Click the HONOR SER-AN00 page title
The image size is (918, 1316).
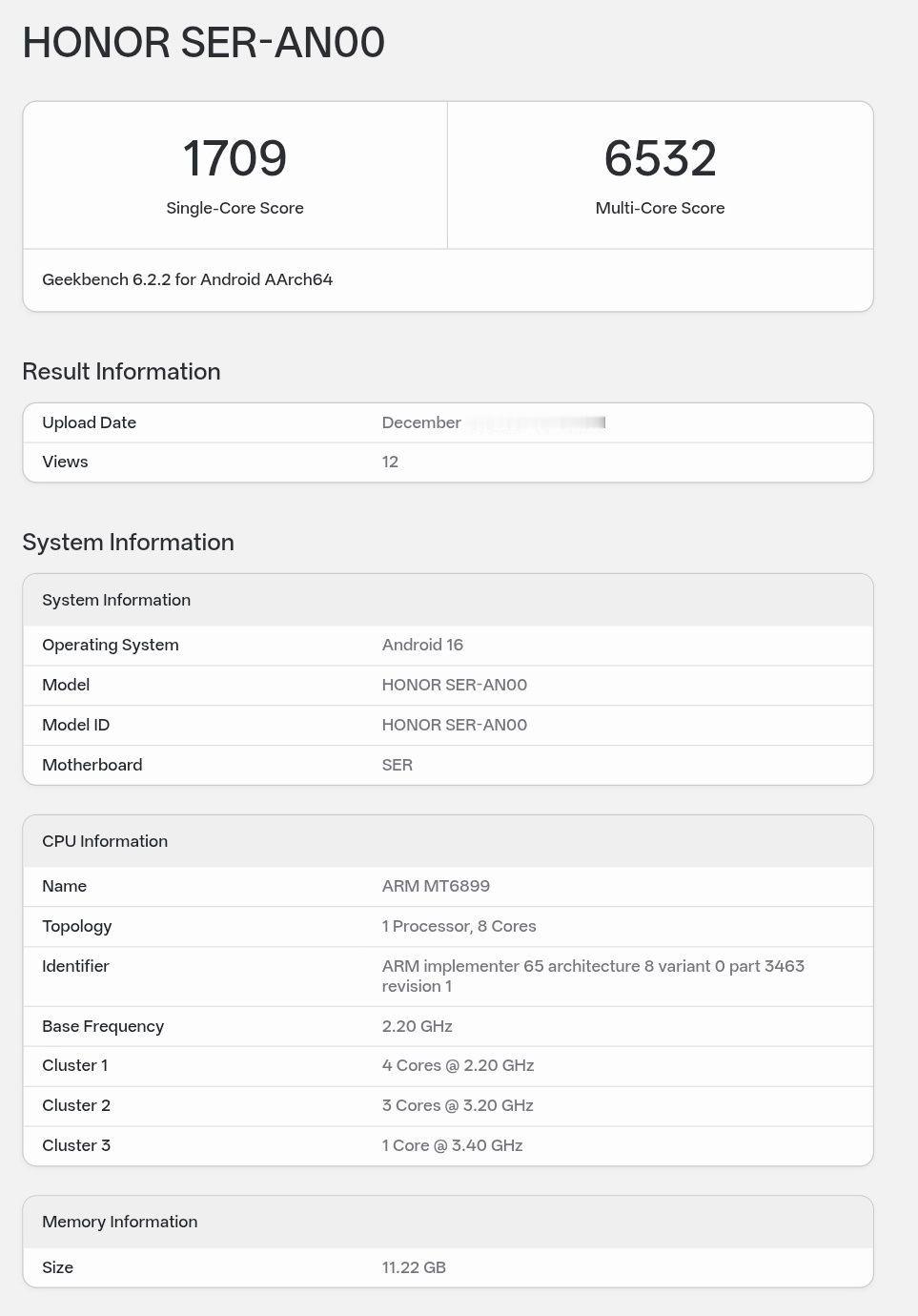point(203,44)
